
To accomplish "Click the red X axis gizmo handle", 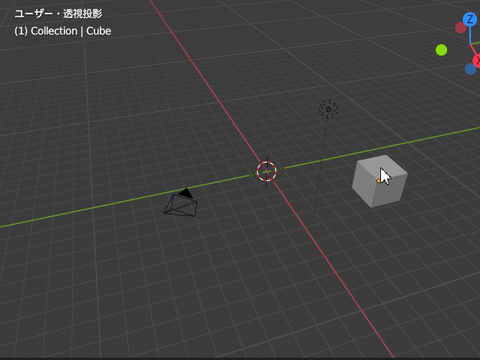I will (477, 61).
